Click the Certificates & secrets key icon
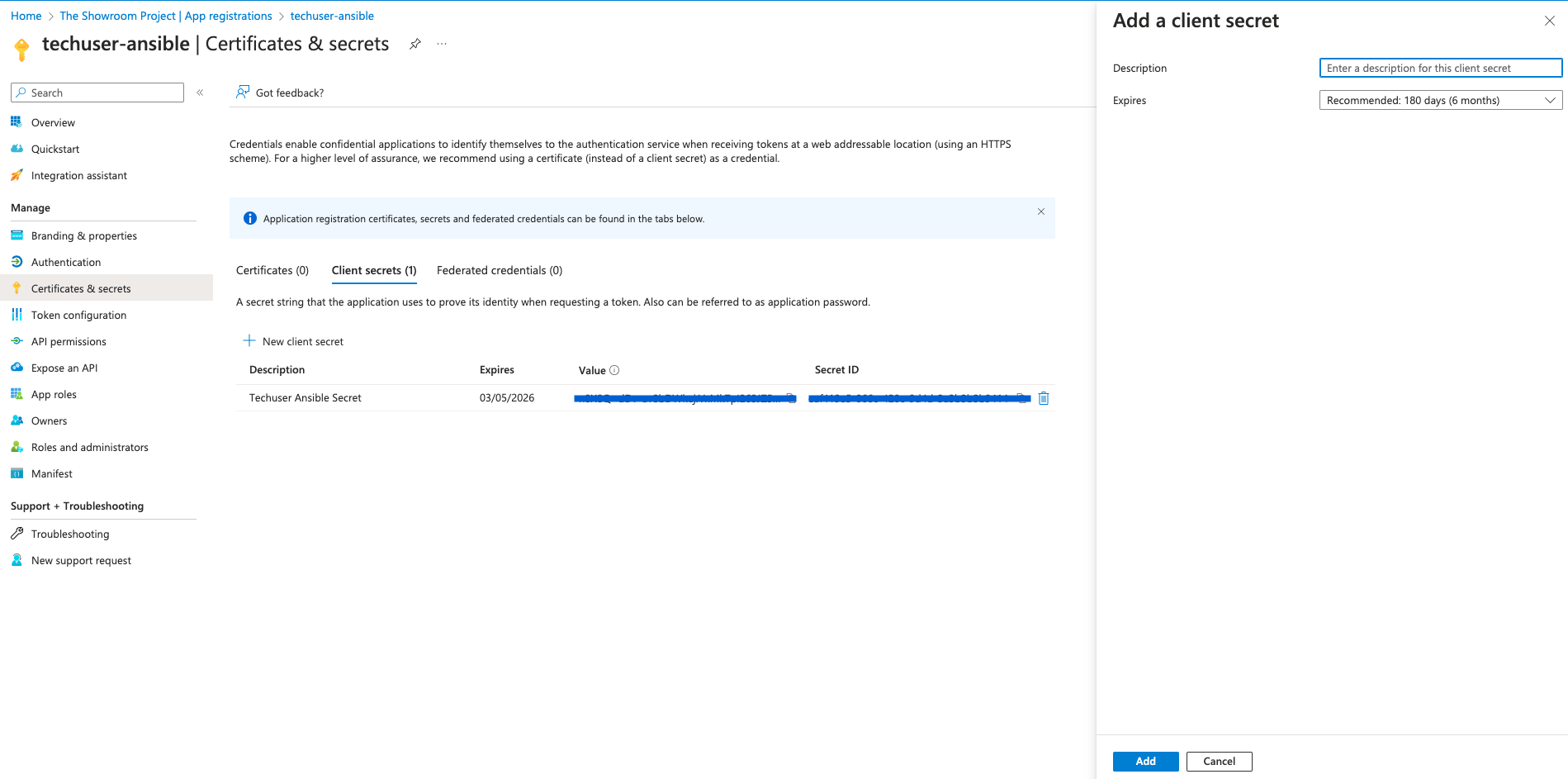Screen dimensions: 1568x779 pos(17,287)
